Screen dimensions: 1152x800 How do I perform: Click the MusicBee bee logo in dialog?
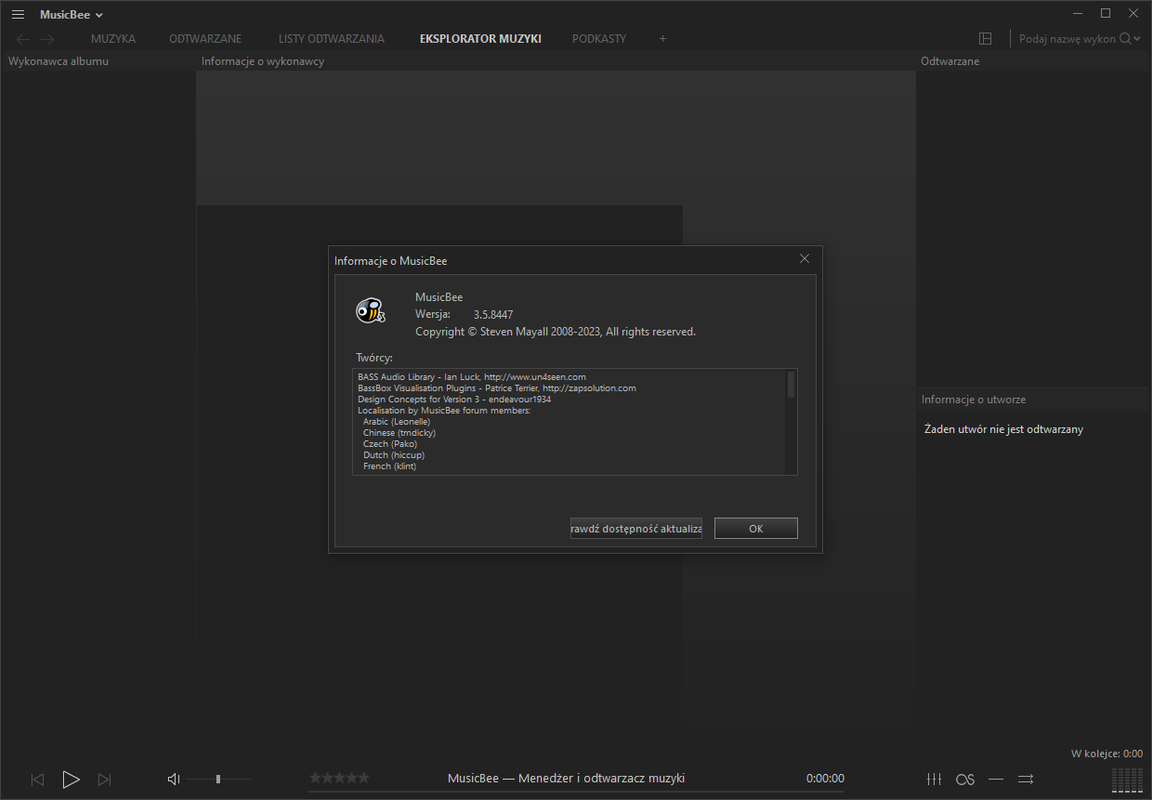click(370, 311)
